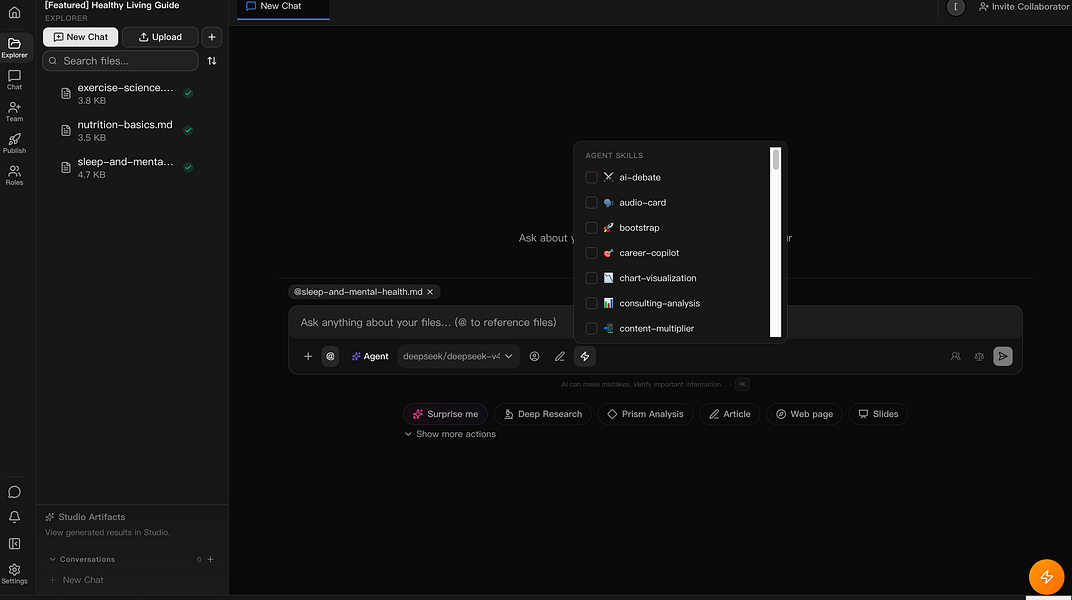Check the ai-debate skill checkbox
This screenshot has width=1072, height=600.
click(591, 177)
